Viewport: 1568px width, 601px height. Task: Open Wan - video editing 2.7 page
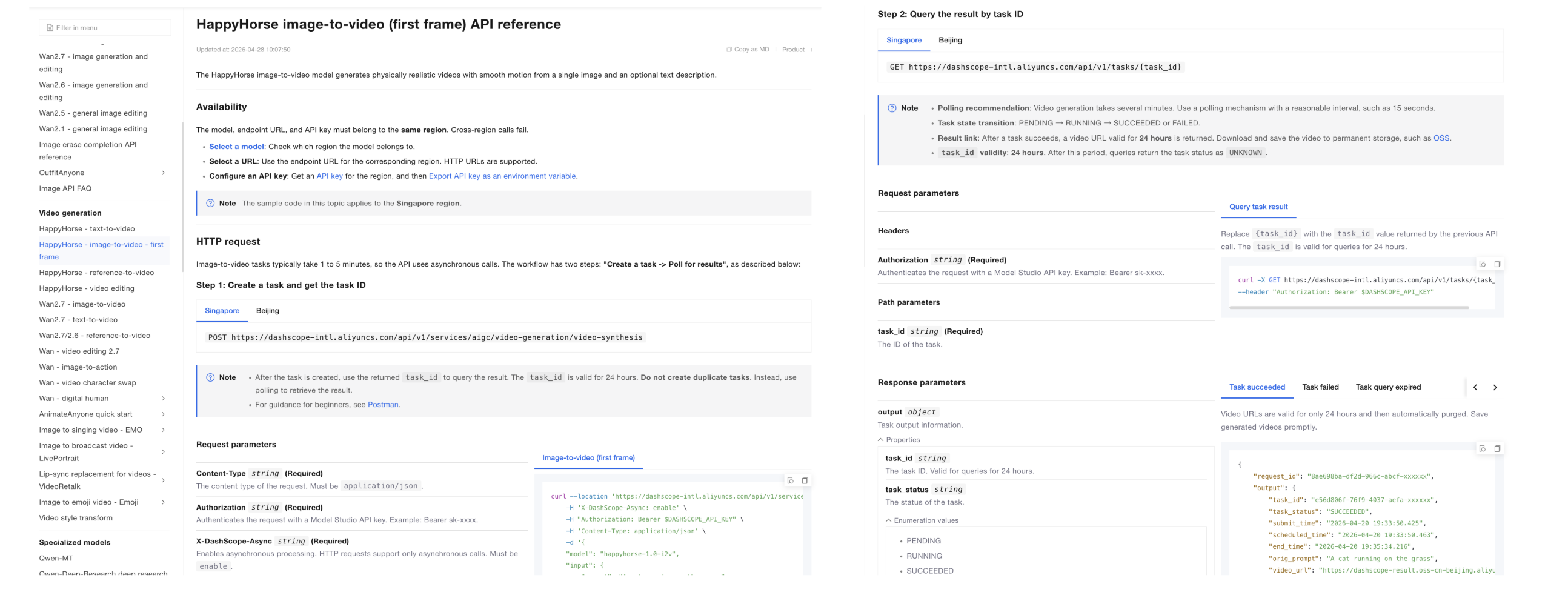(x=79, y=352)
